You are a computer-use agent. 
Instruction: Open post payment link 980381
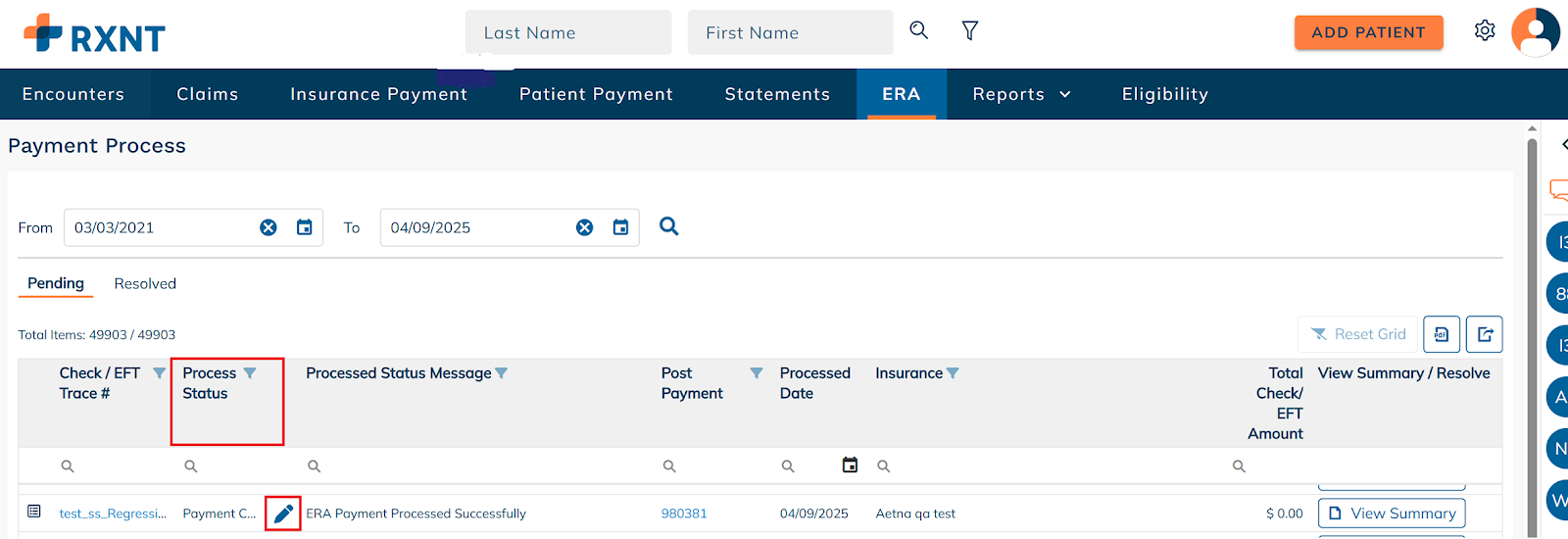684,514
